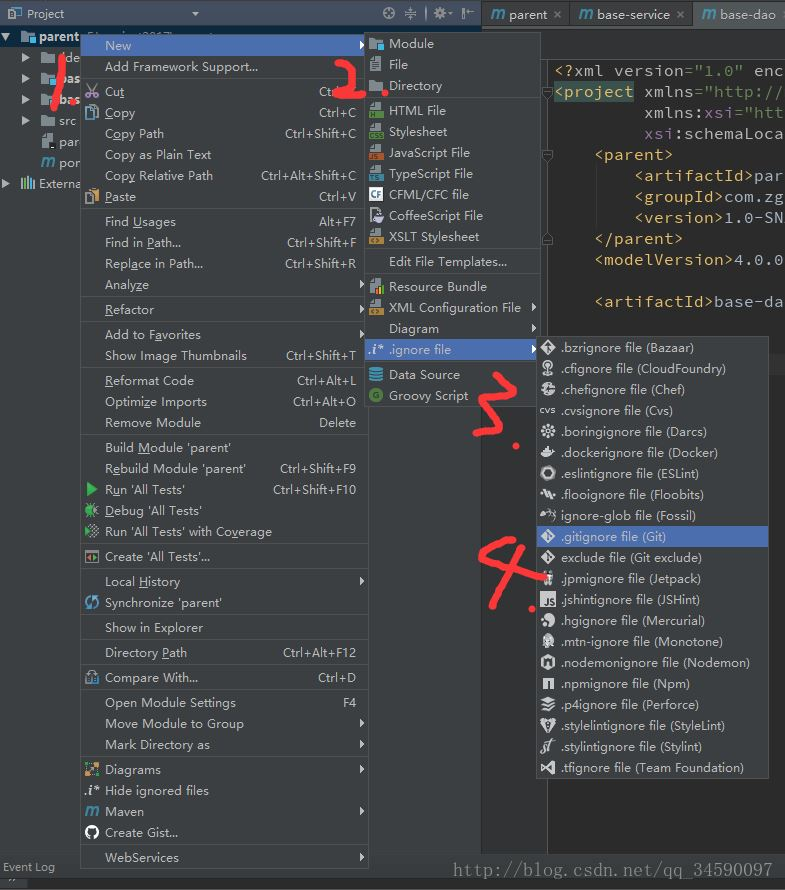Click the Stylesheet CSS icon

(x=376, y=132)
